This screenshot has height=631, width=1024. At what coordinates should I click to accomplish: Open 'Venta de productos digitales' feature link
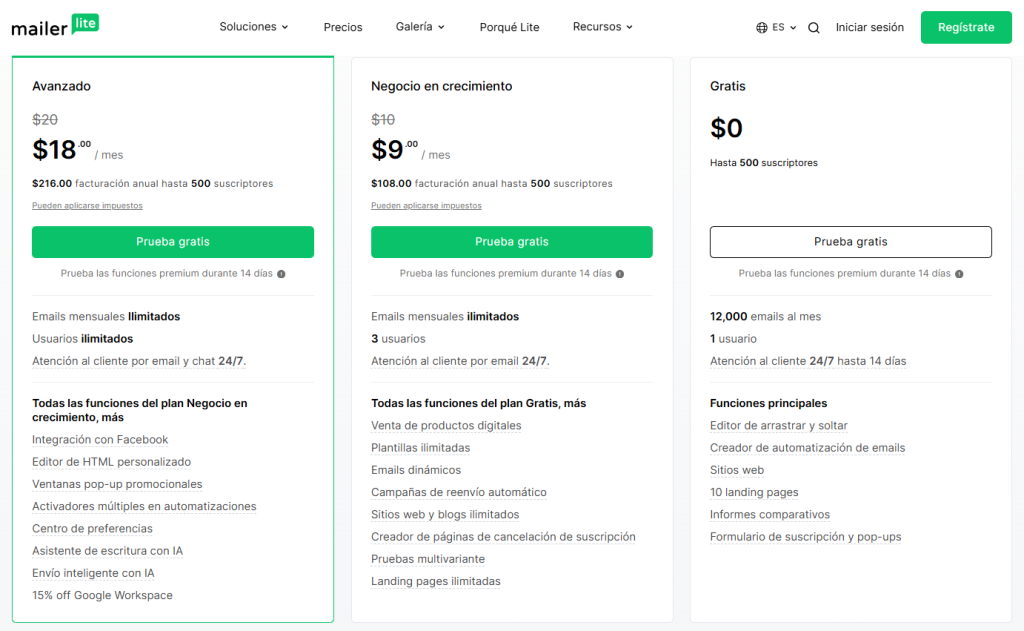(446, 425)
